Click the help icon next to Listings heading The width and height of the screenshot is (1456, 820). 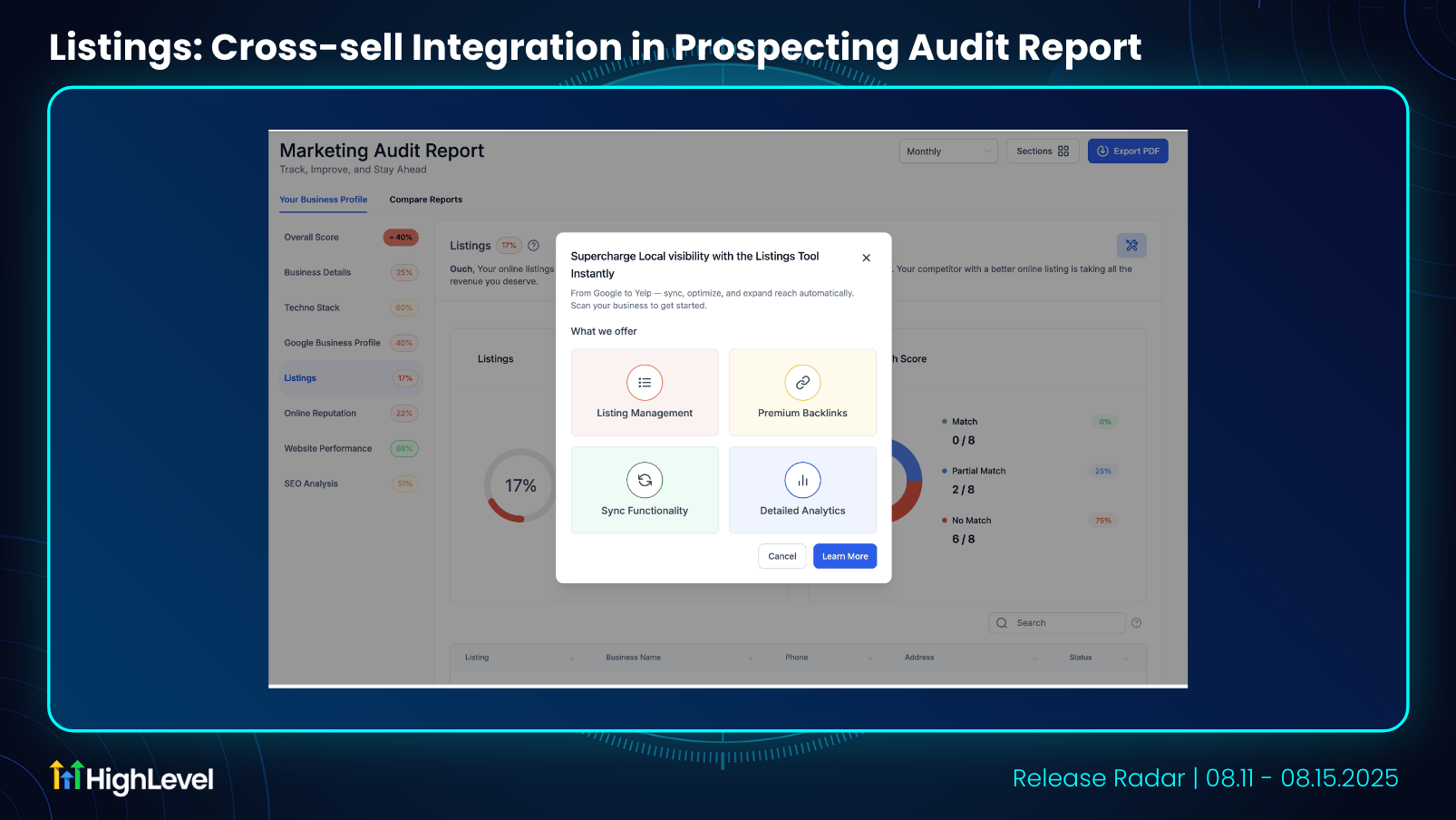[534, 246]
